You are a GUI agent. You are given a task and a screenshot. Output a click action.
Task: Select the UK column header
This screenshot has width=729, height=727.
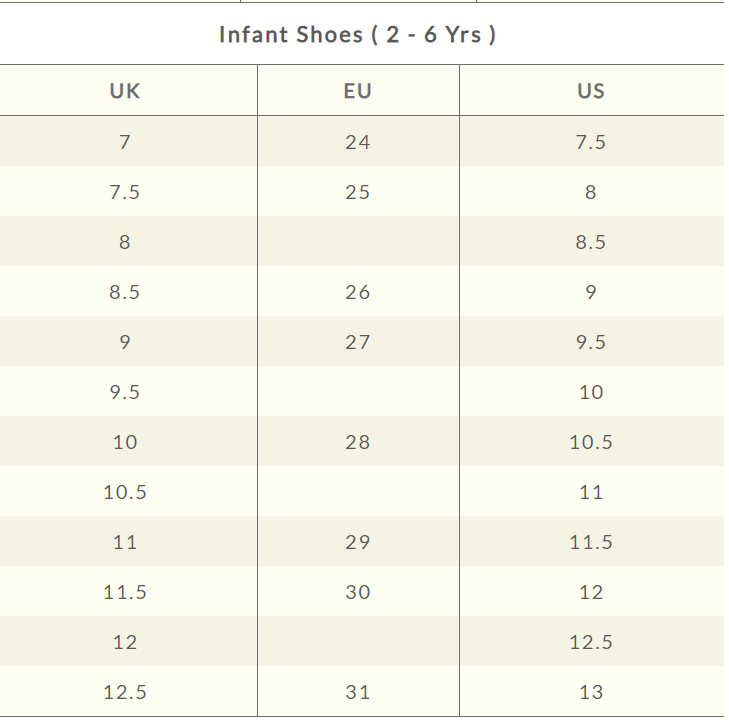pos(125,91)
